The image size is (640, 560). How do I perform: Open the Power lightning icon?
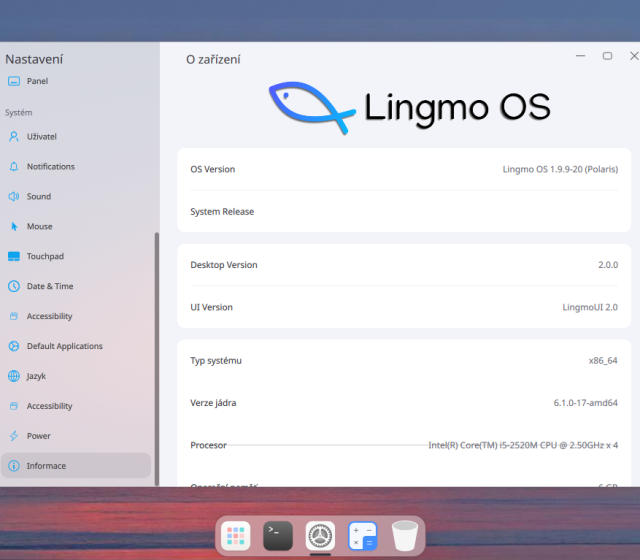14,436
